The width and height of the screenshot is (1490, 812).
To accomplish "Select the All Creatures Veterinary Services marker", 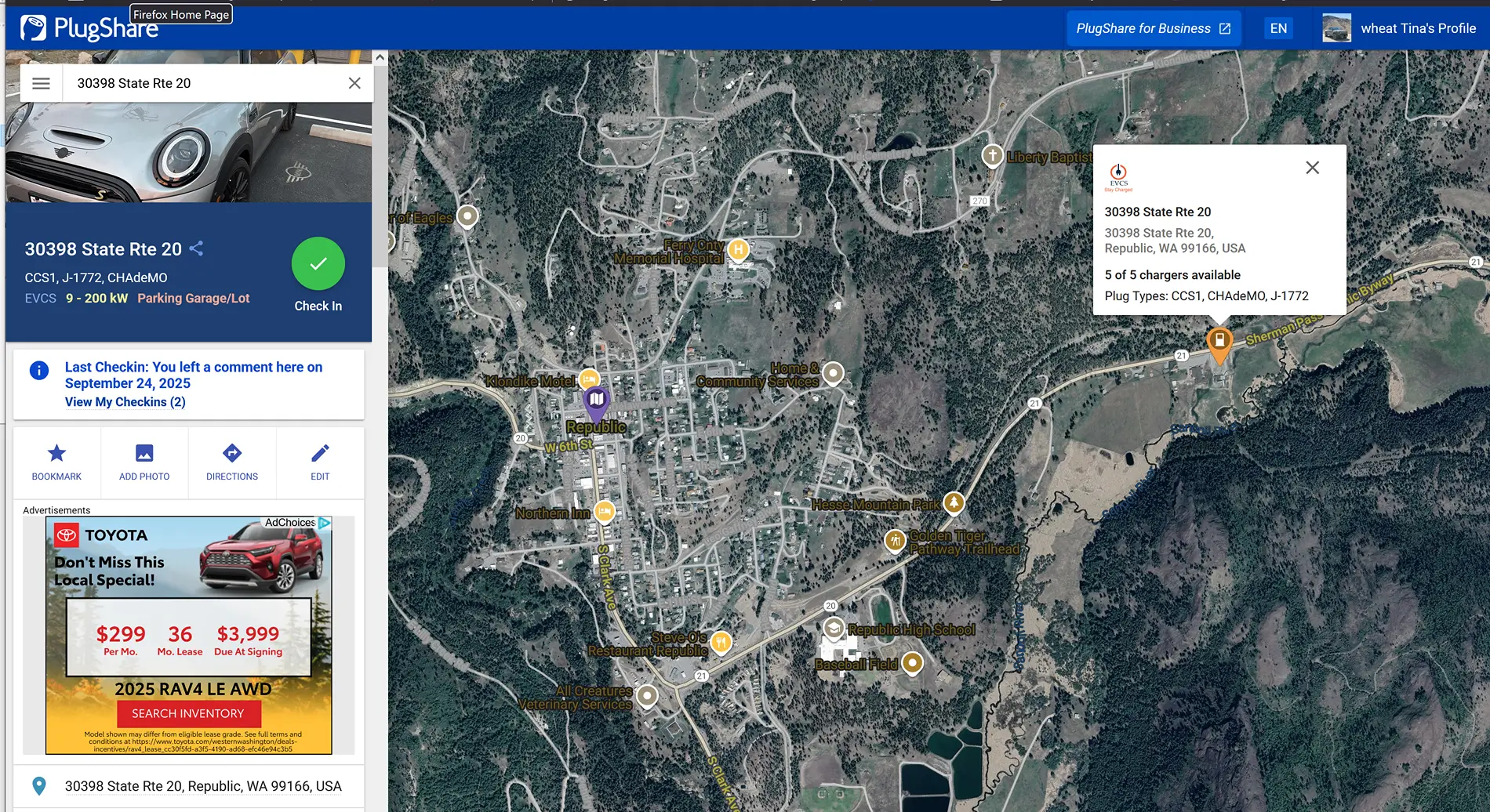I will pos(647,695).
